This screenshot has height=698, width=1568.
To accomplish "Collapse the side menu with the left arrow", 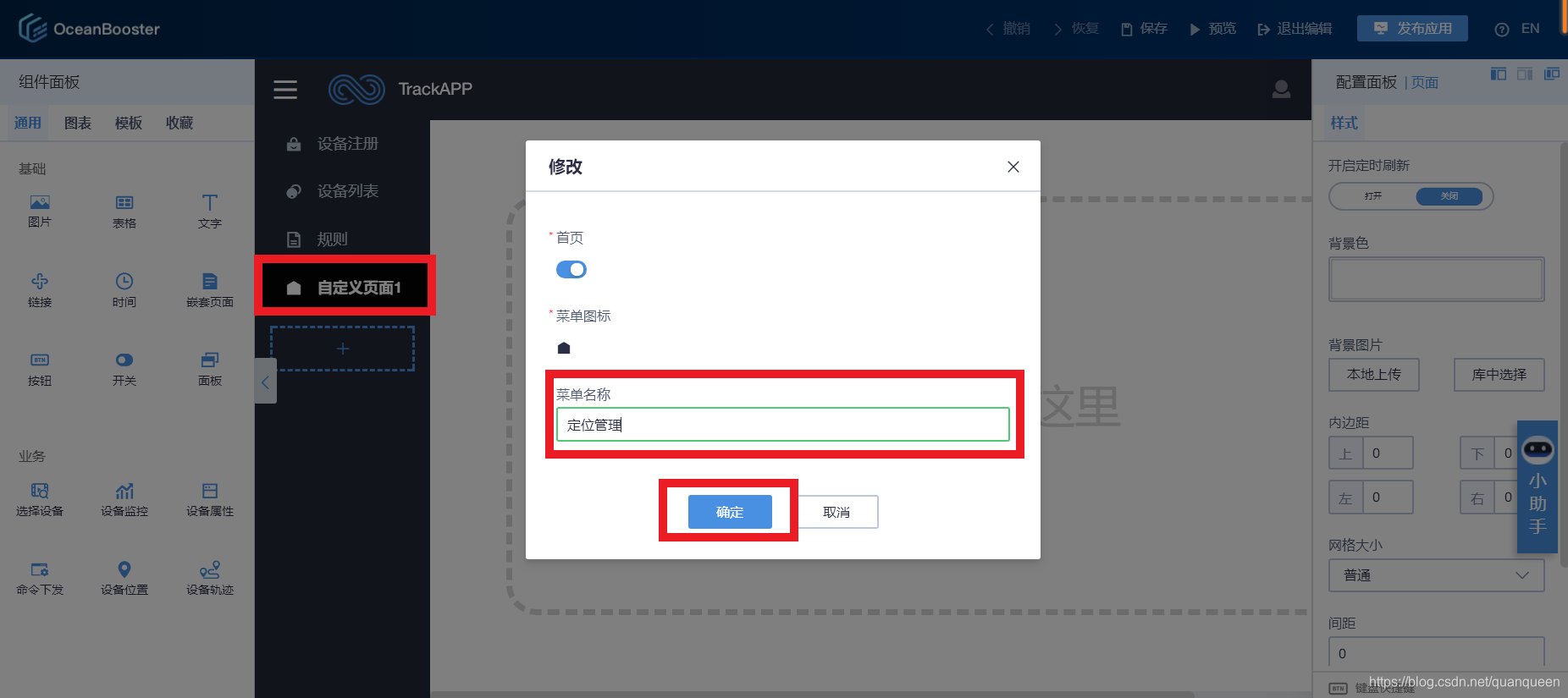I will click(x=265, y=381).
